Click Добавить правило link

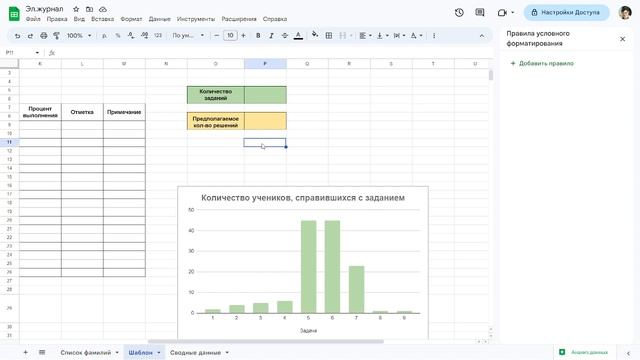(x=542, y=63)
